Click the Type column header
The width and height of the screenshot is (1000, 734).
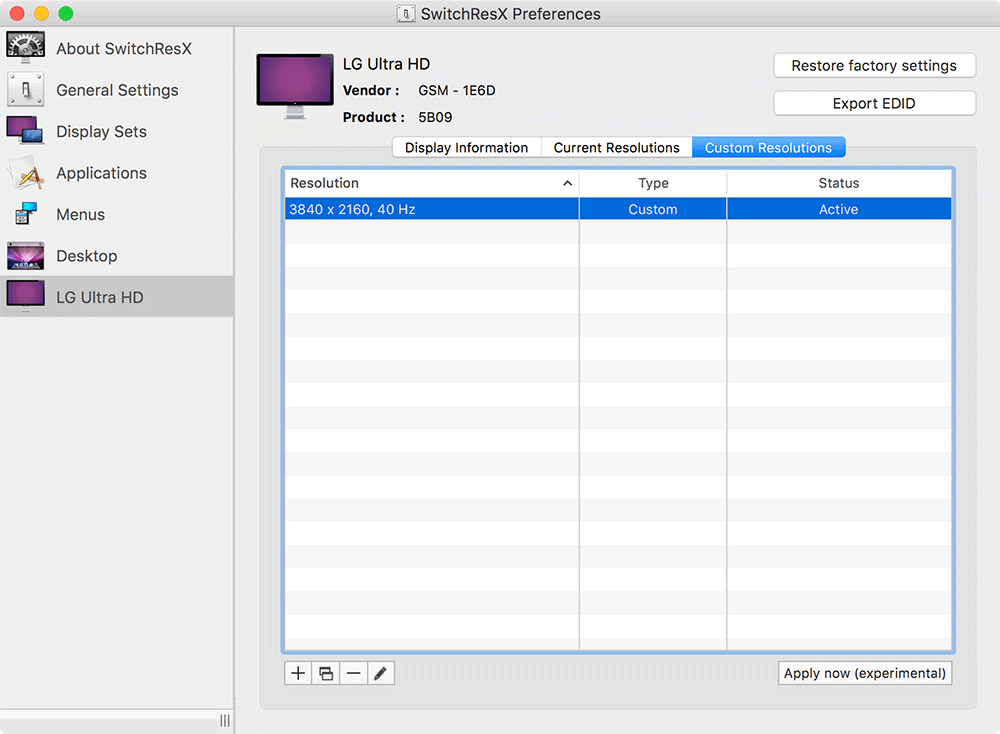[653, 183]
